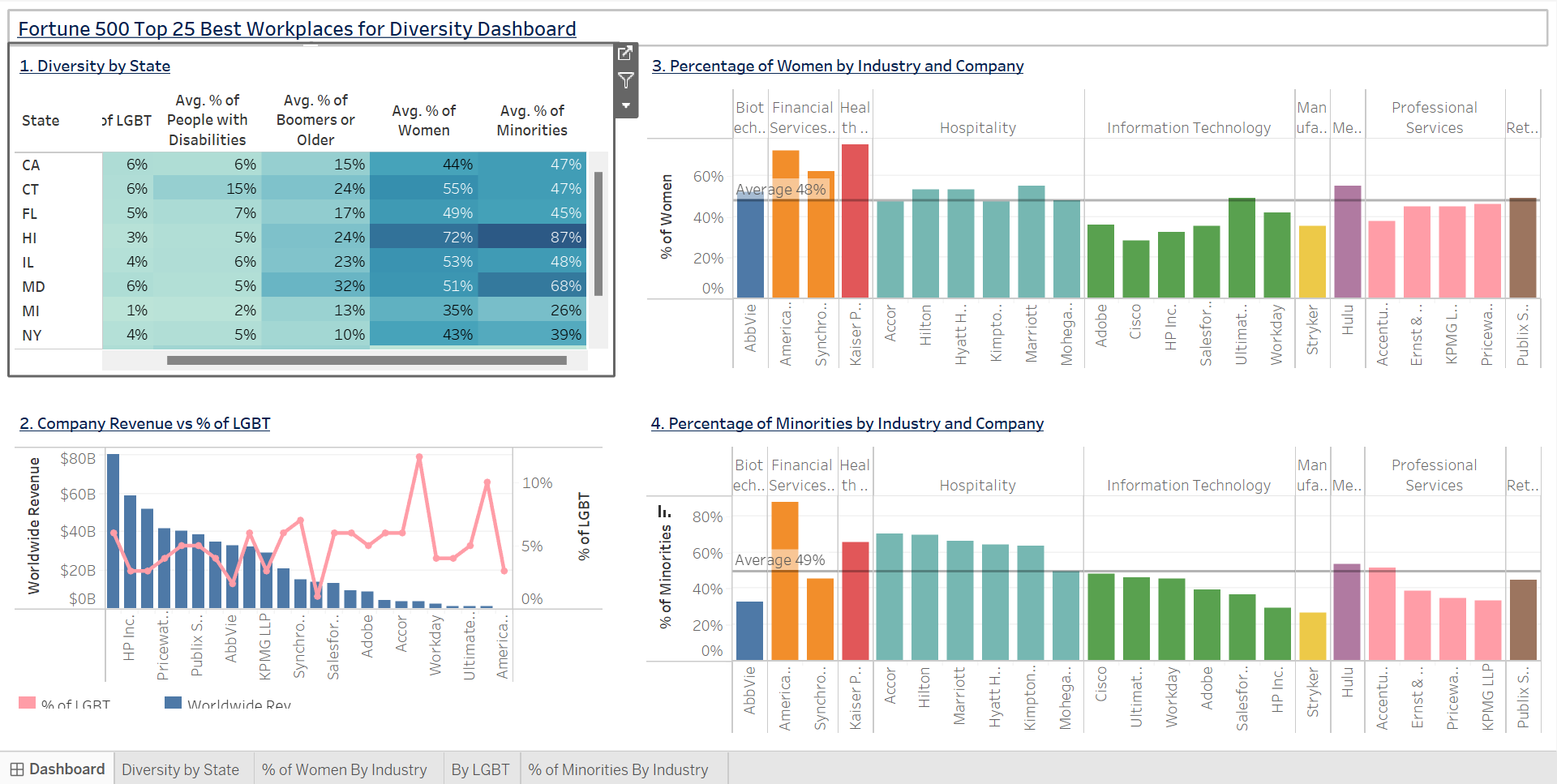Open the % of Women By Industry tab
Screen dimensions: 1557x784
coord(344,769)
